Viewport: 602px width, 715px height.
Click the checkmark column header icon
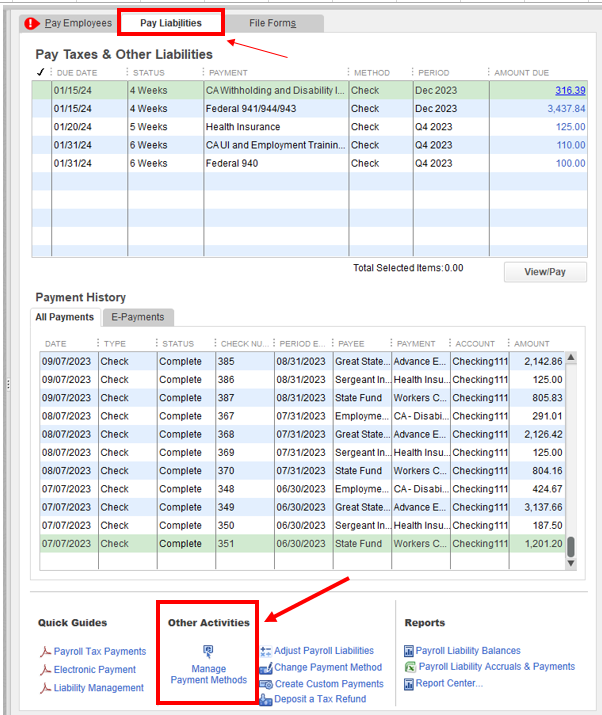point(40,72)
